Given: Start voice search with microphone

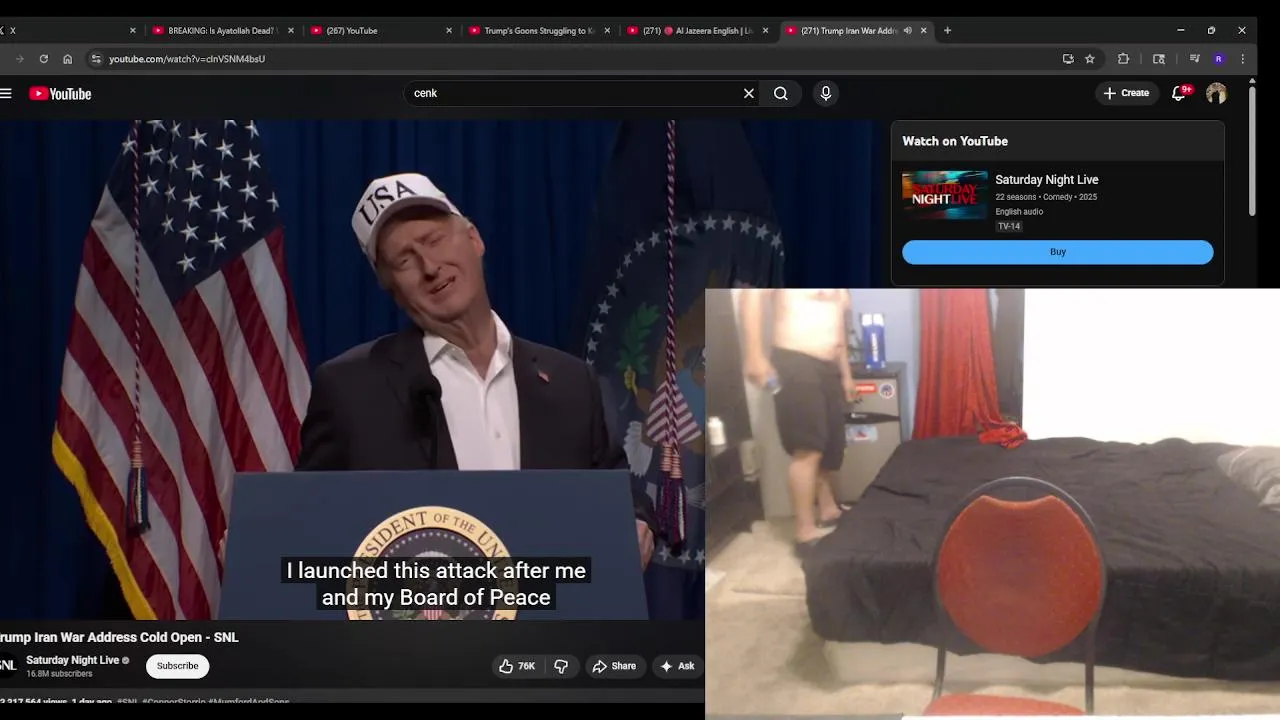Looking at the screenshot, I should coord(825,93).
